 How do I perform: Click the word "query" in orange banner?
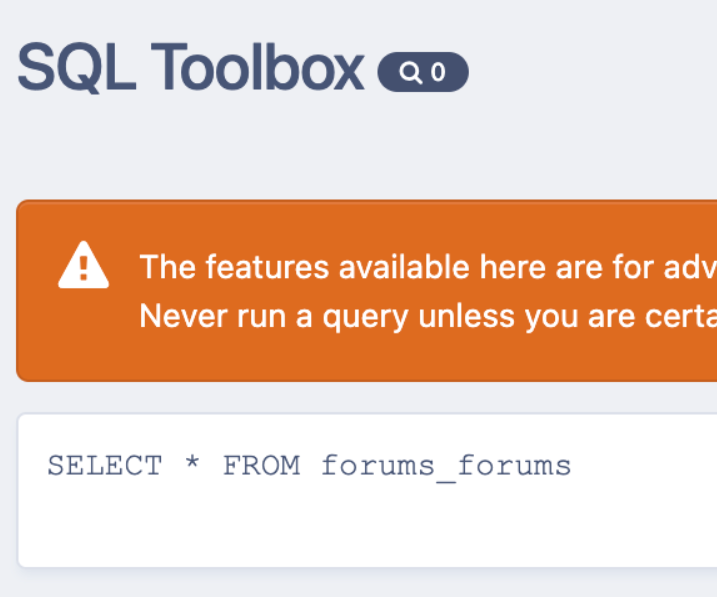(x=365, y=318)
